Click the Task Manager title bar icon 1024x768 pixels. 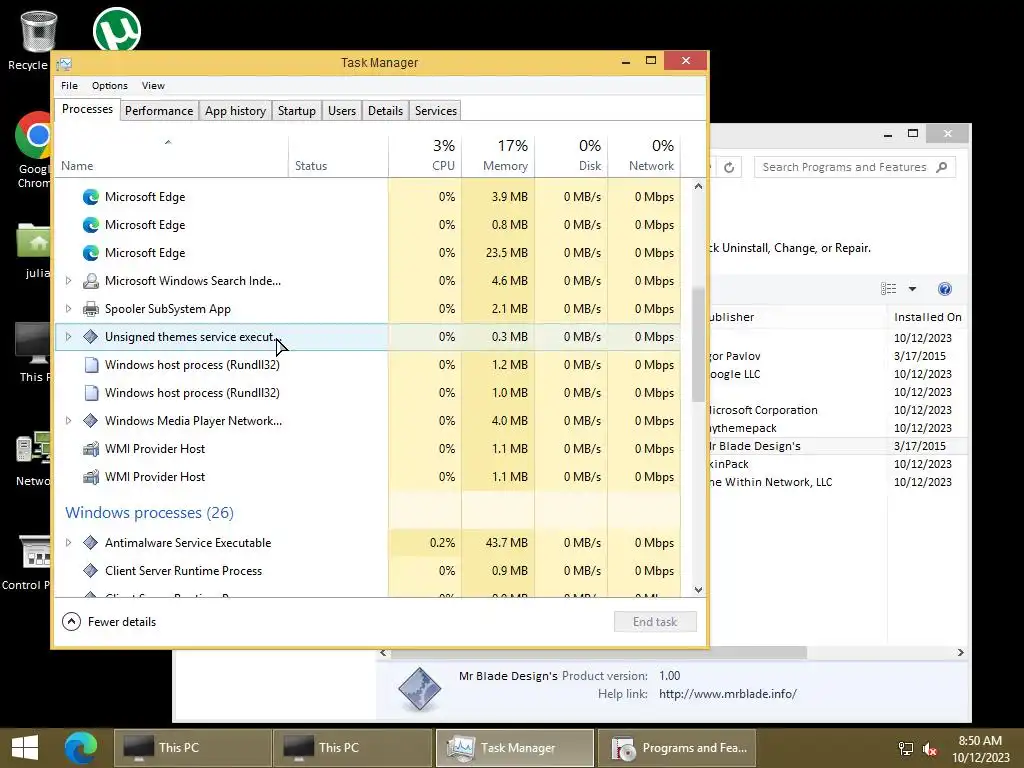(x=64, y=63)
